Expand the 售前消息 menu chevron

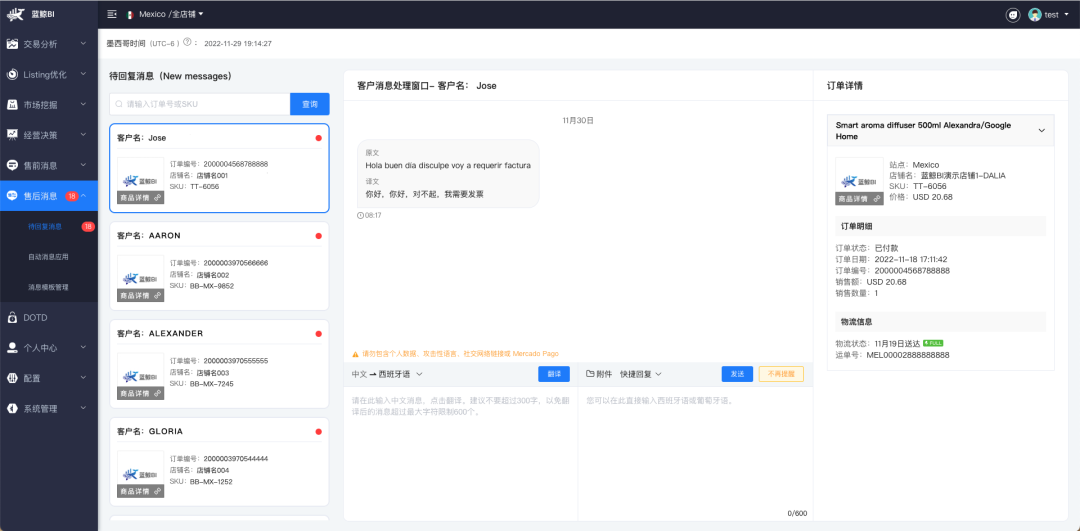(x=83, y=165)
